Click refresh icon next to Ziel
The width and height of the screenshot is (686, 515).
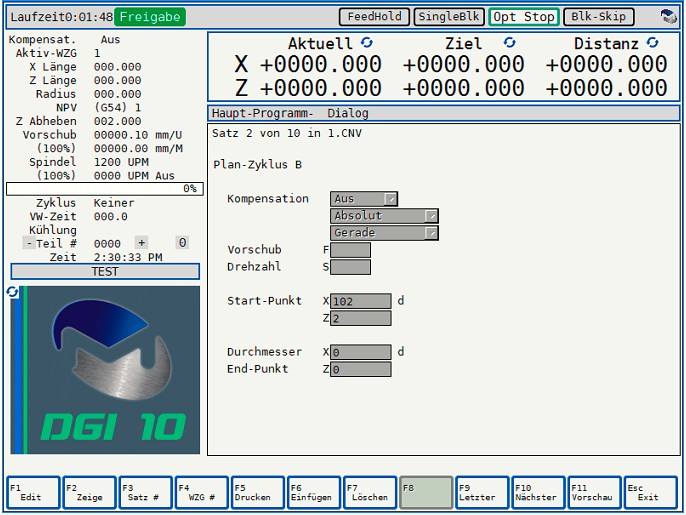pyautogui.click(x=509, y=42)
